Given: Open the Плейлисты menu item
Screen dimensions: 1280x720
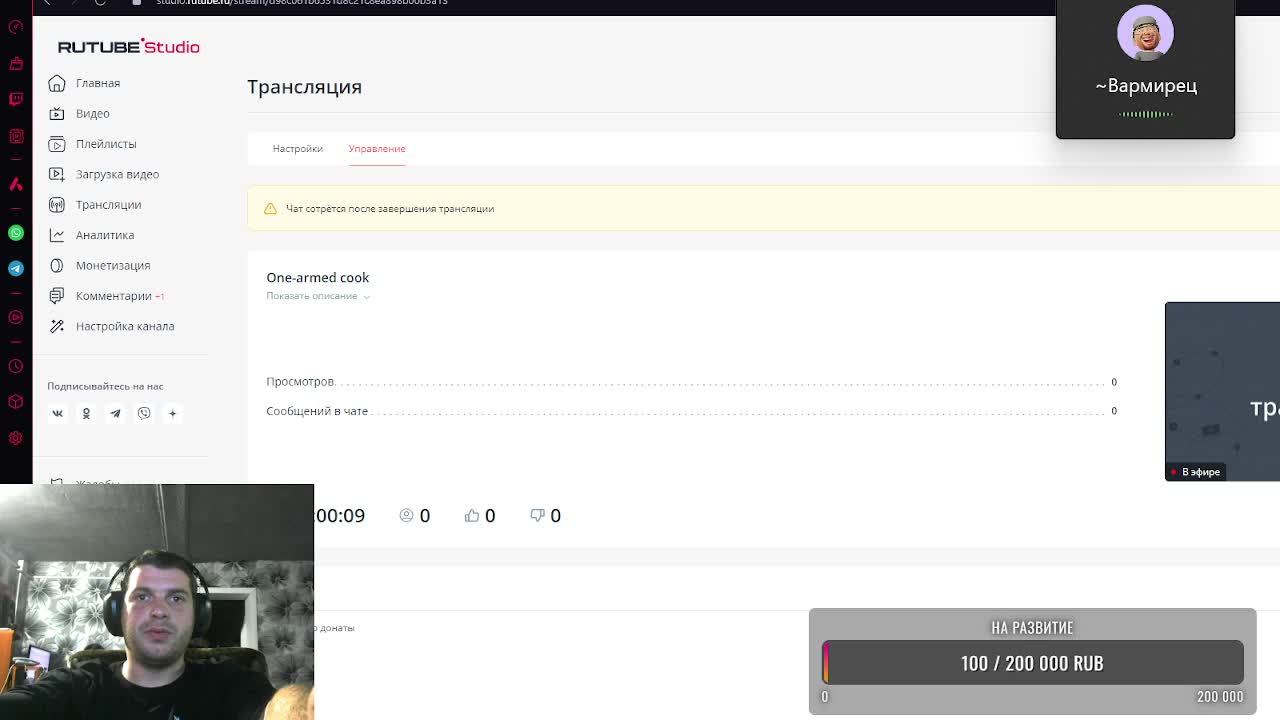Looking at the screenshot, I should [106, 144].
